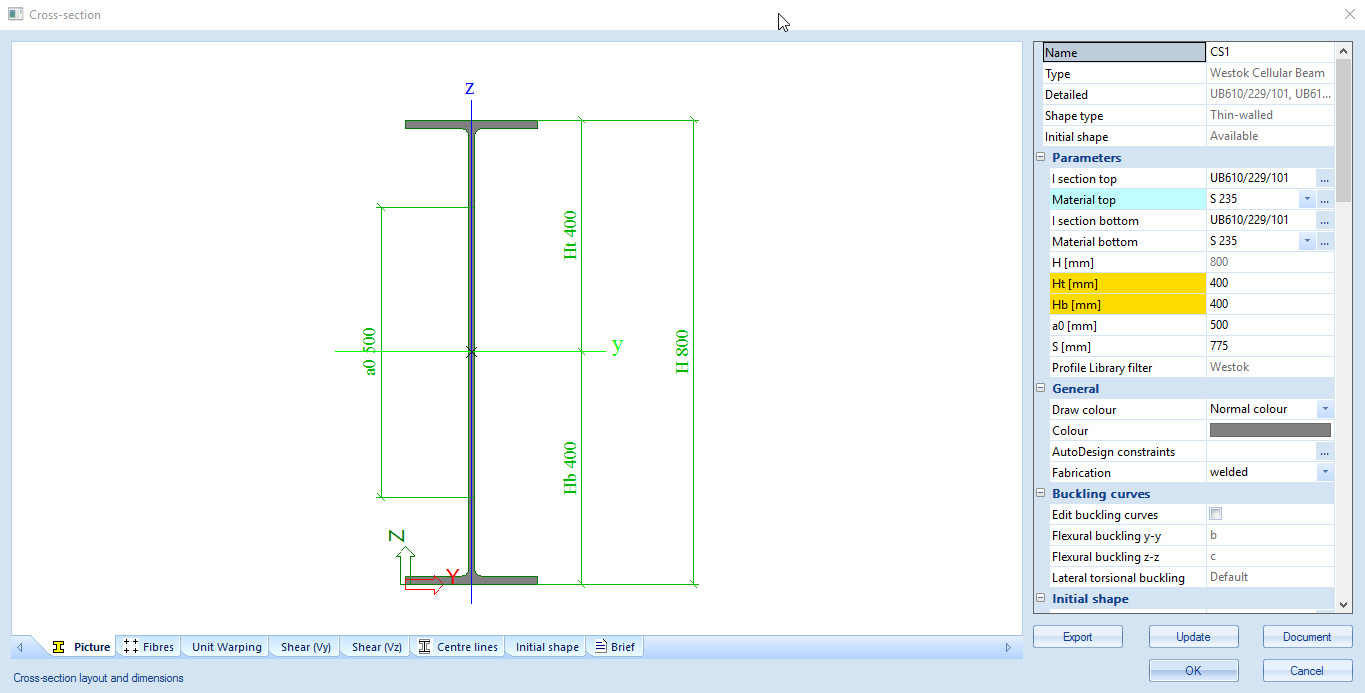Screen dimensions: 1365x693
Task: Click the grey Colour swatch
Action: (x=1270, y=431)
